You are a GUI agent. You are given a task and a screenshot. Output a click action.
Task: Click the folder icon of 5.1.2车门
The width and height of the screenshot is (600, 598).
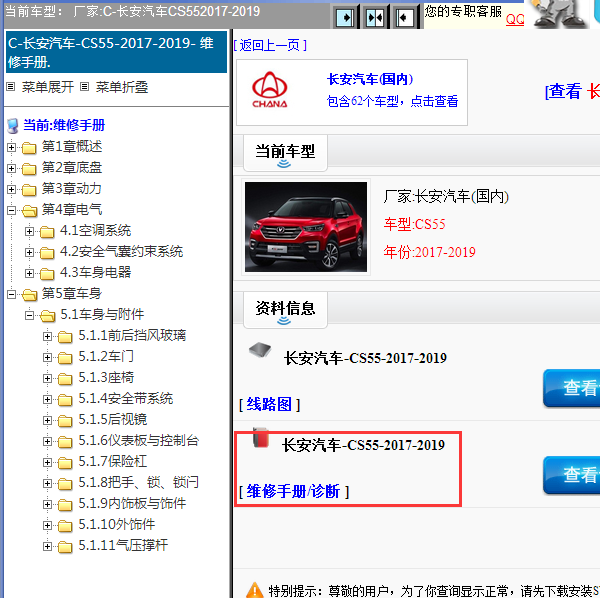click(x=65, y=357)
